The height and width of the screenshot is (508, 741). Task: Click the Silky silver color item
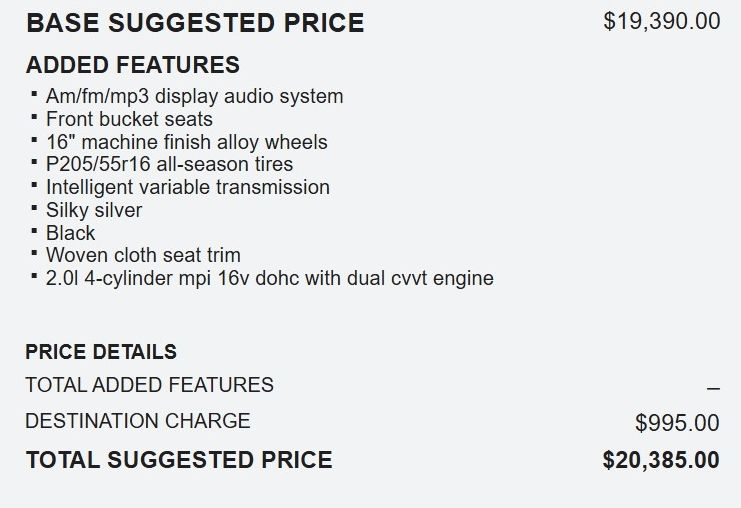[x=94, y=210]
